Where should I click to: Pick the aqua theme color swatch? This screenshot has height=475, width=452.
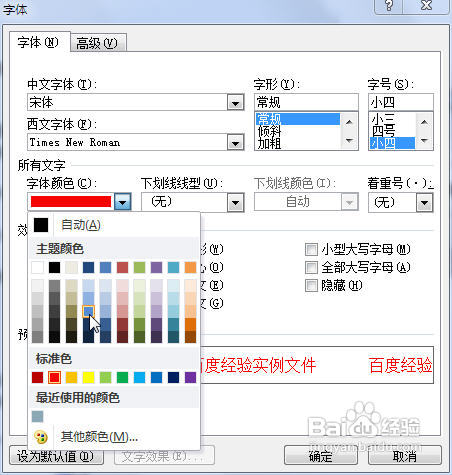173,267
